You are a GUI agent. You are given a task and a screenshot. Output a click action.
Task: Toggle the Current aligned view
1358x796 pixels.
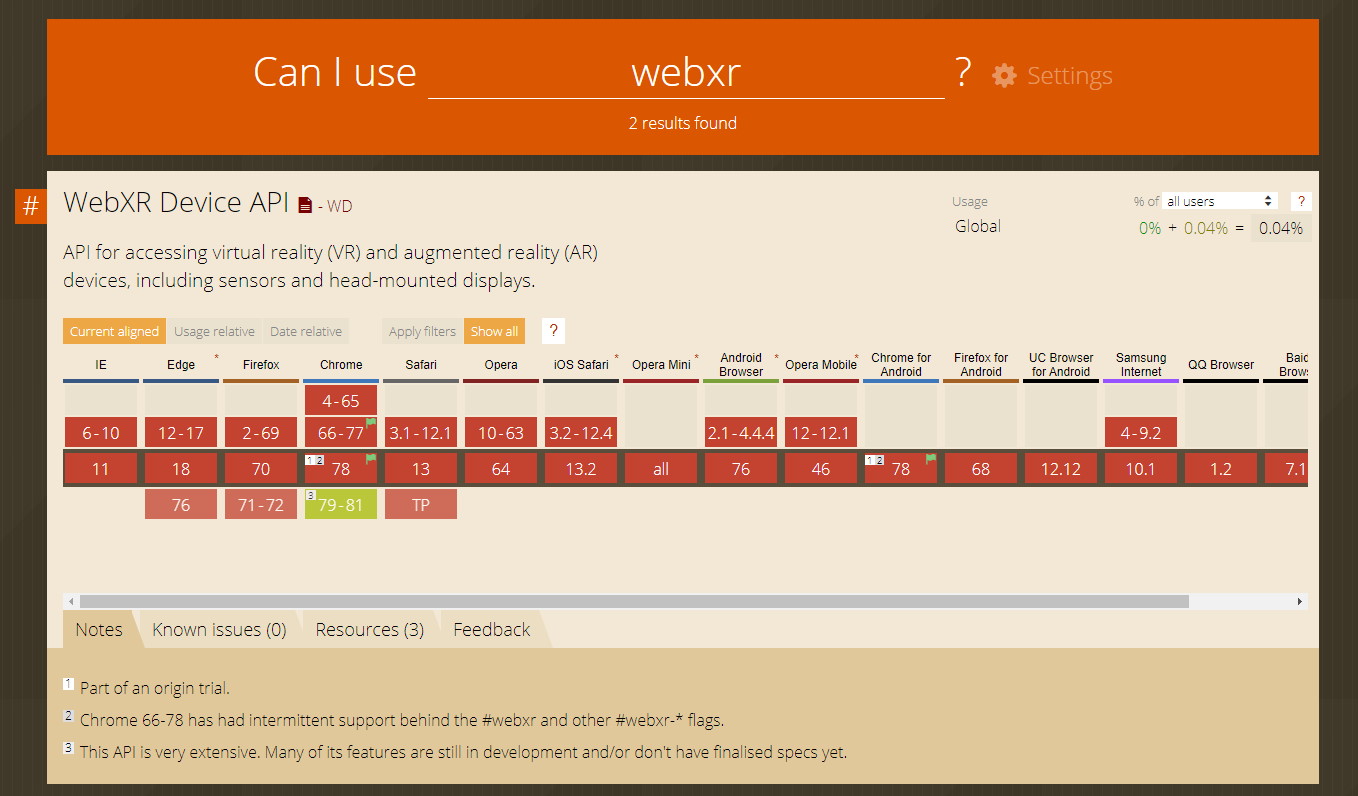tap(113, 330)
